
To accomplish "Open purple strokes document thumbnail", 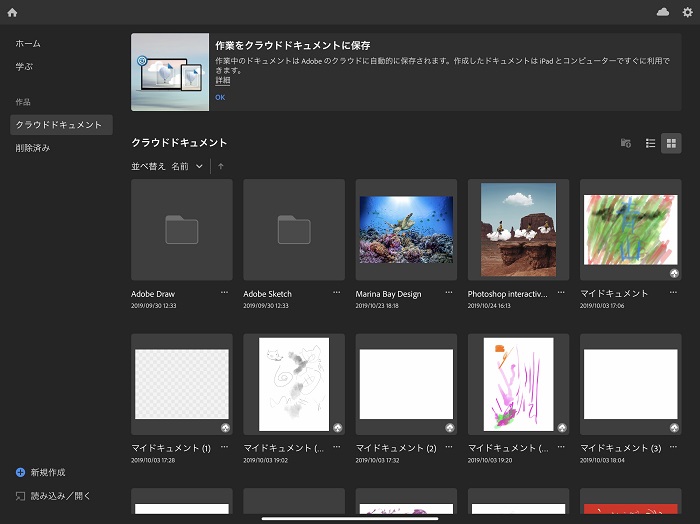I will click(x=518, y=384).
